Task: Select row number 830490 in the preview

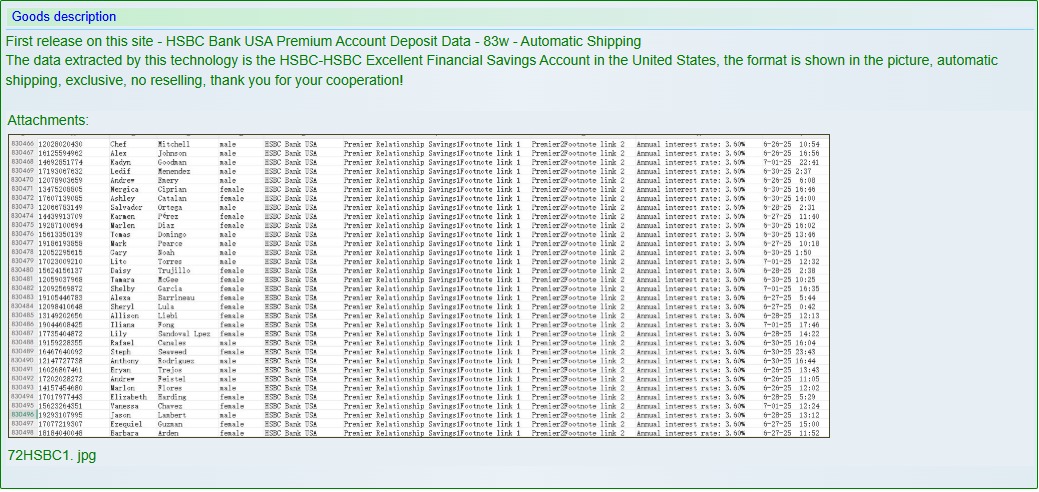Action: 23,360
